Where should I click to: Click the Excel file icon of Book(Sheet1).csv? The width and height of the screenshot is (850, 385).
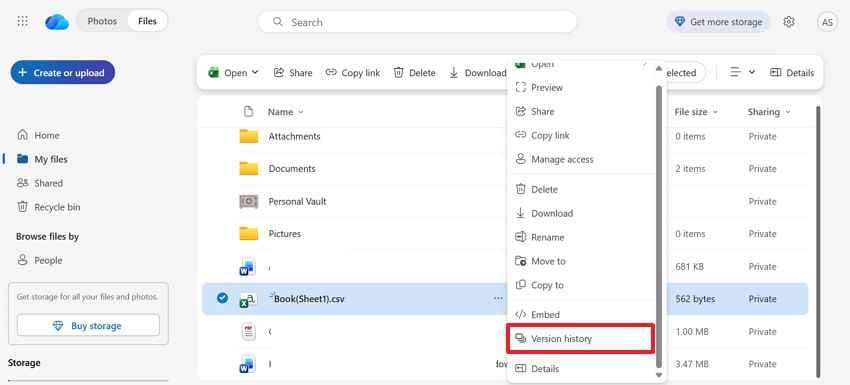248,300
